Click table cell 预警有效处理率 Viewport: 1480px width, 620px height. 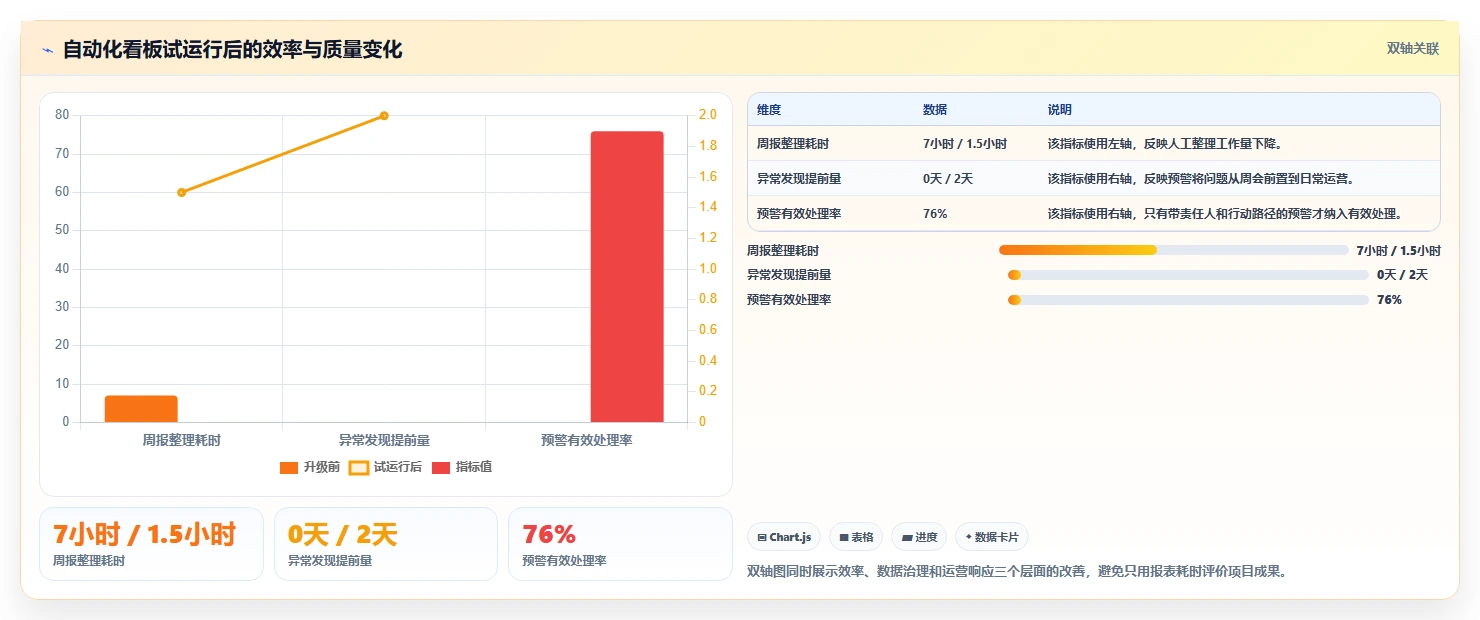(x=799, y=214)
